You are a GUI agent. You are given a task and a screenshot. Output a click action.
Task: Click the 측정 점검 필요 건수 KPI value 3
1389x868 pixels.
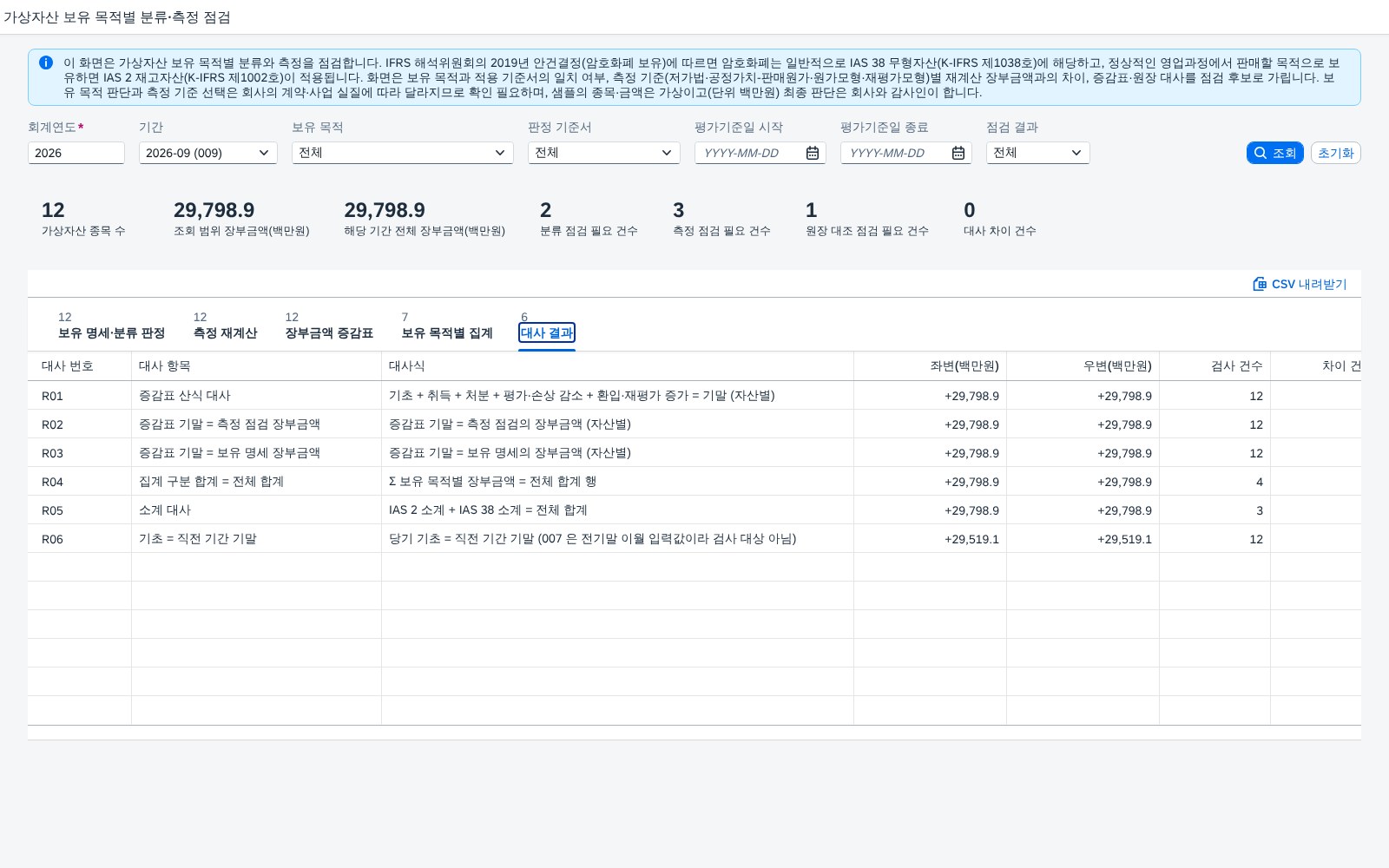[679, 210]
